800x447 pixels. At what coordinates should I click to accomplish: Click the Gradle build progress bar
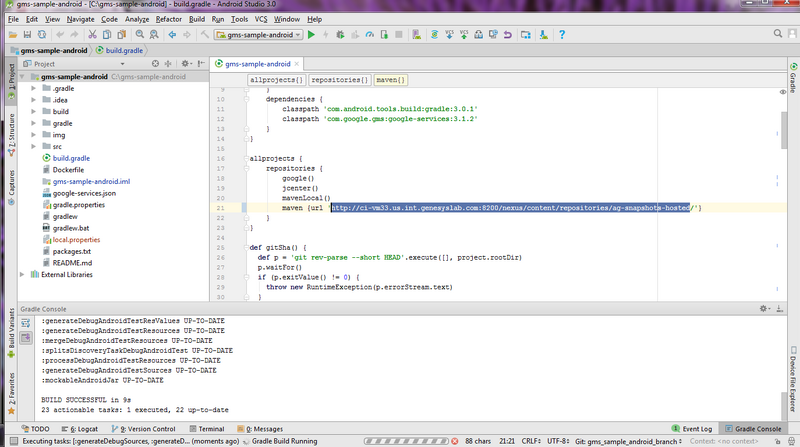[x=406, y=441]
